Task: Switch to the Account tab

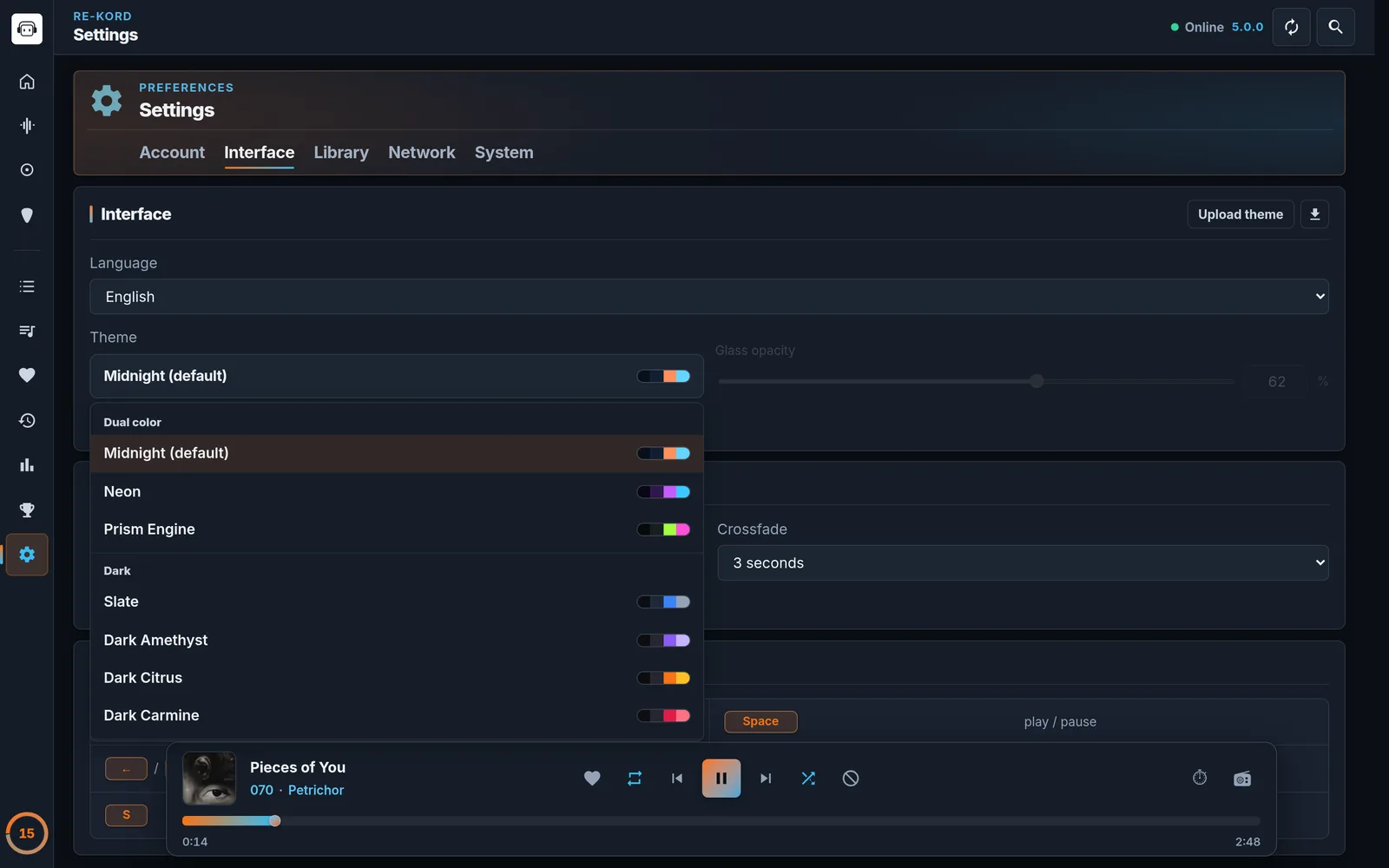Action: point(172,153)
